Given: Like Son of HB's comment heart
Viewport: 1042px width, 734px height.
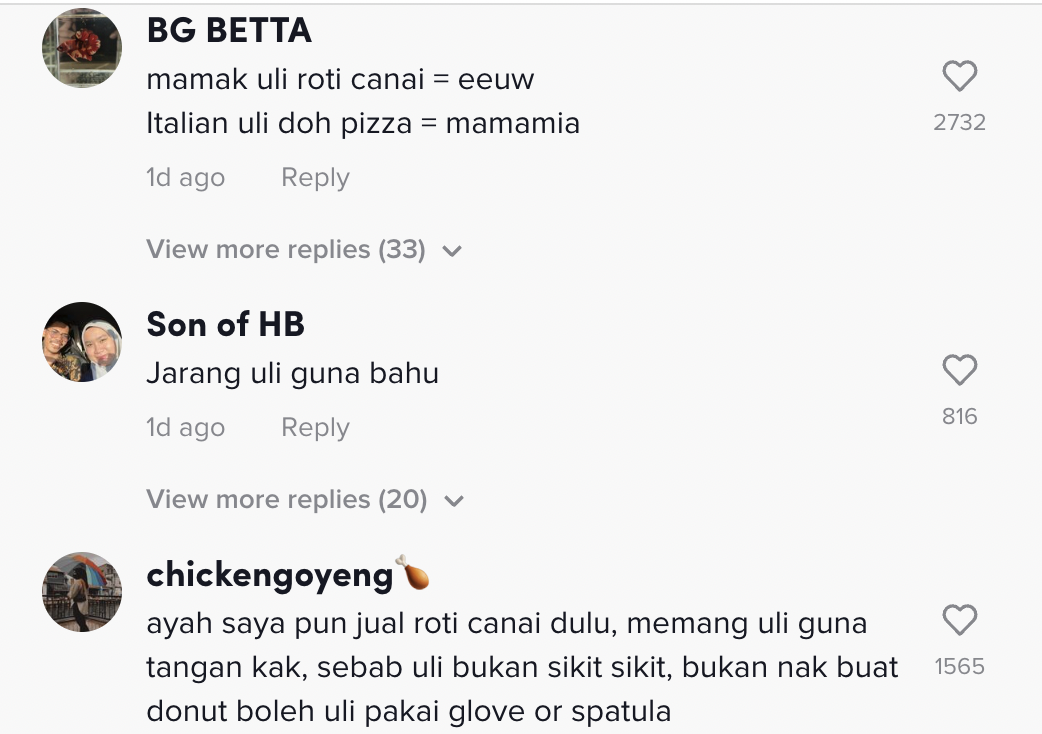Looking at the screenshot, I should 959,371.
